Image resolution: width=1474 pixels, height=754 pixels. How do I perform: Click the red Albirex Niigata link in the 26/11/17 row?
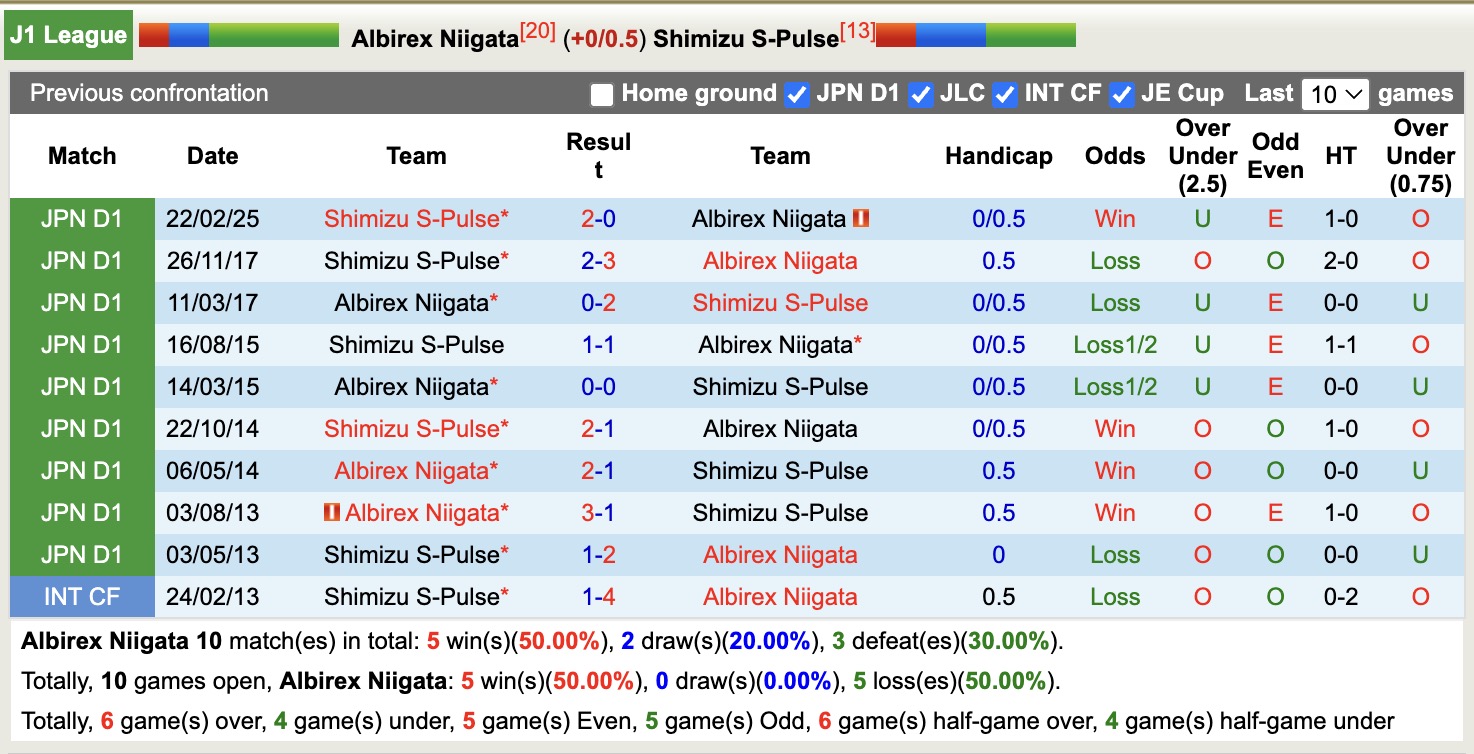coord(780,260)
